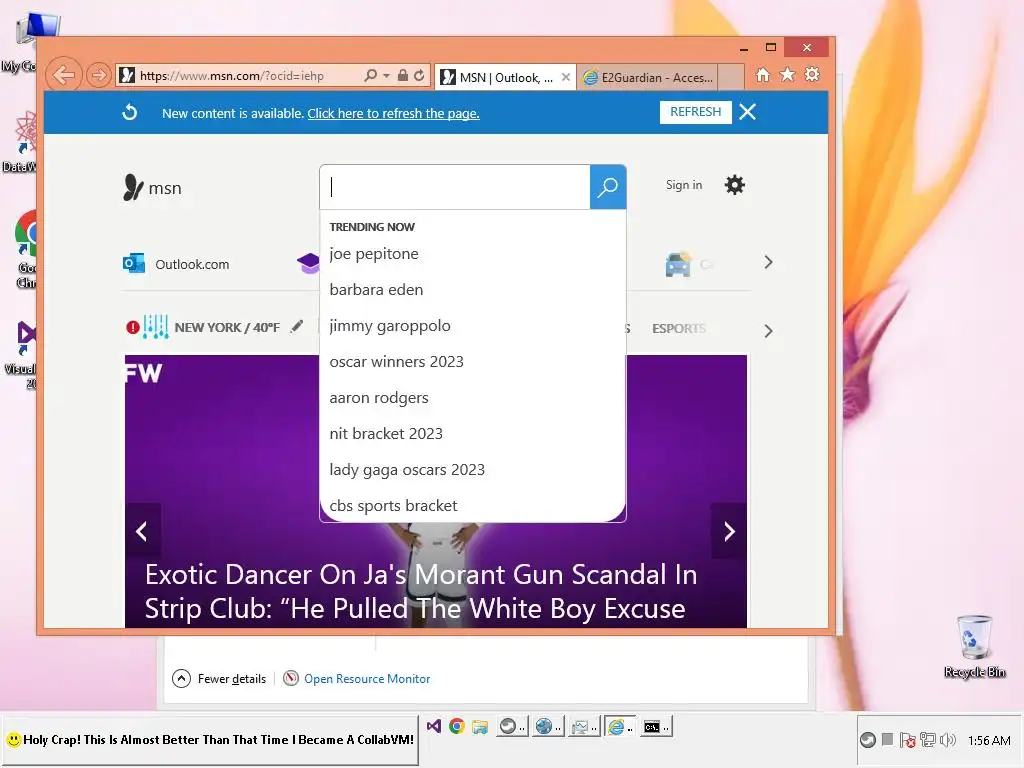Click Fewer details in Task Manager
The height and width of the screenshot is (768, 1024).
click(219, 679)
